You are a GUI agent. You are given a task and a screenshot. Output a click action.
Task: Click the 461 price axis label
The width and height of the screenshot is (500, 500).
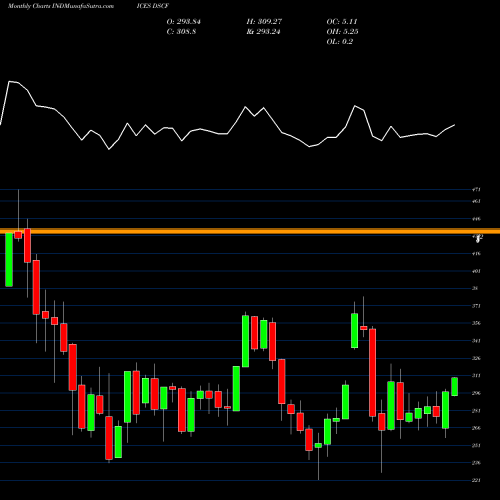(x=476, y=201)
